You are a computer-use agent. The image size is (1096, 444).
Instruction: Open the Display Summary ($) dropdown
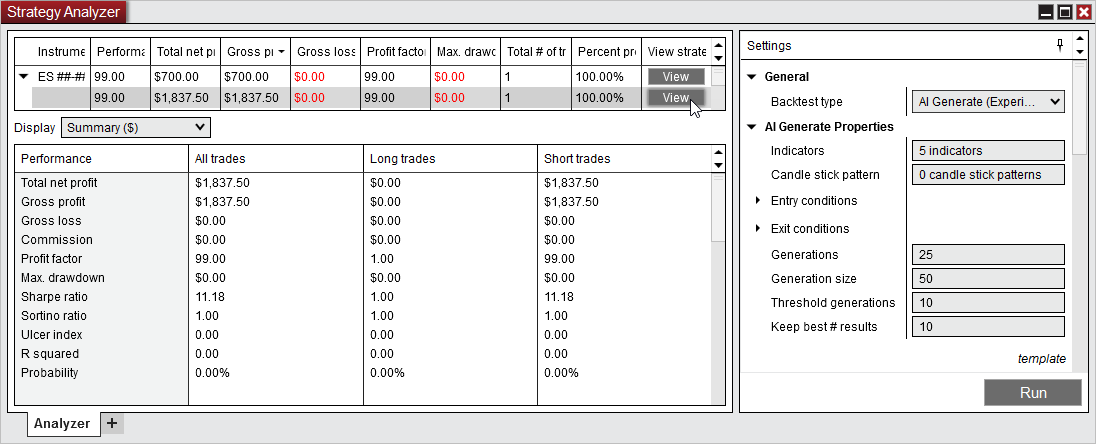(136, 127)
